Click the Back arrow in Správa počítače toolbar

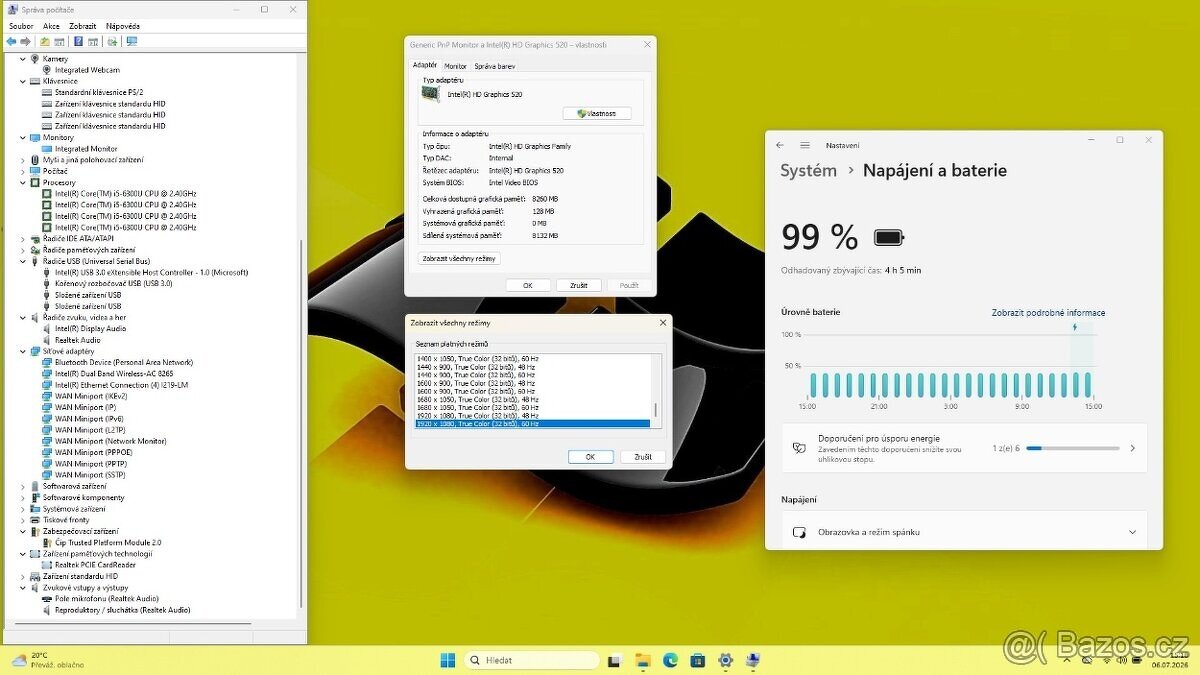11,42
